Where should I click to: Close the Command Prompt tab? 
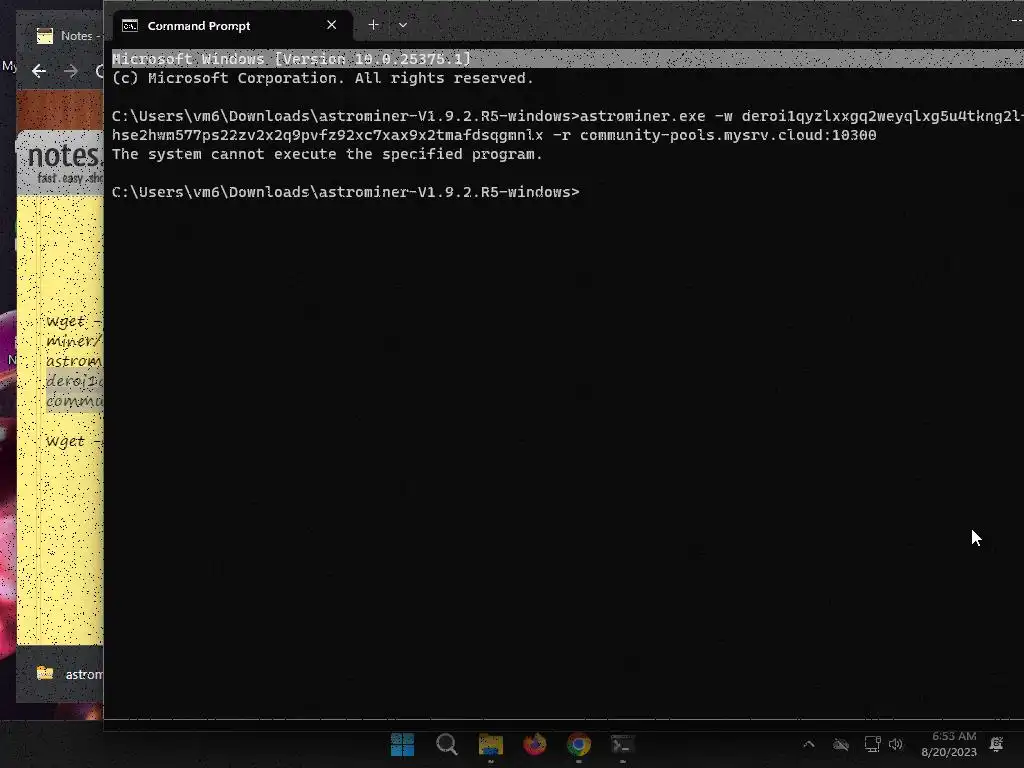point(332,25)
